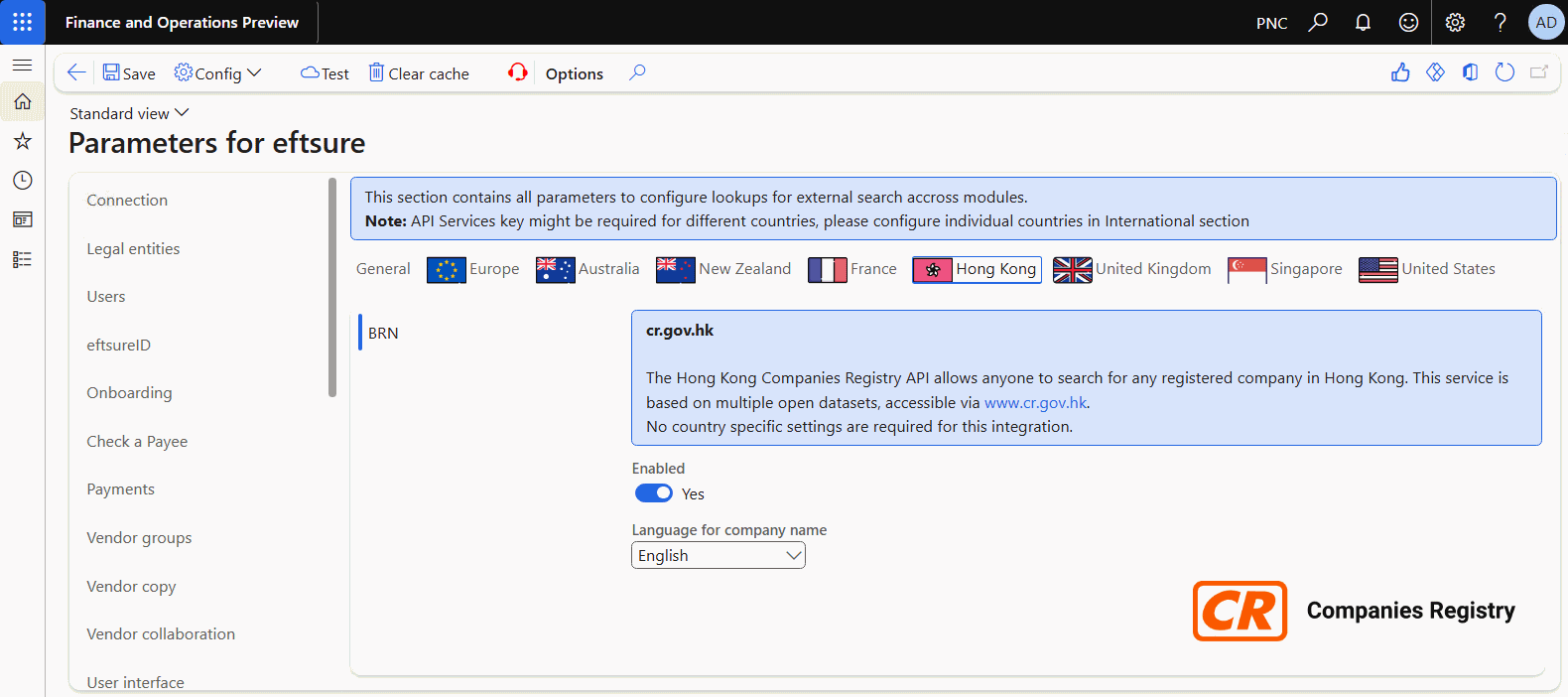Click the Finance and Operations Preview title

tap(182, 22)
